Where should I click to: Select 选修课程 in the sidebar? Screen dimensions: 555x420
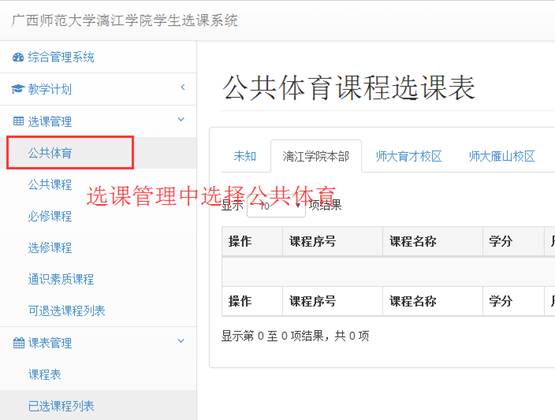click(x=50, y=247)
